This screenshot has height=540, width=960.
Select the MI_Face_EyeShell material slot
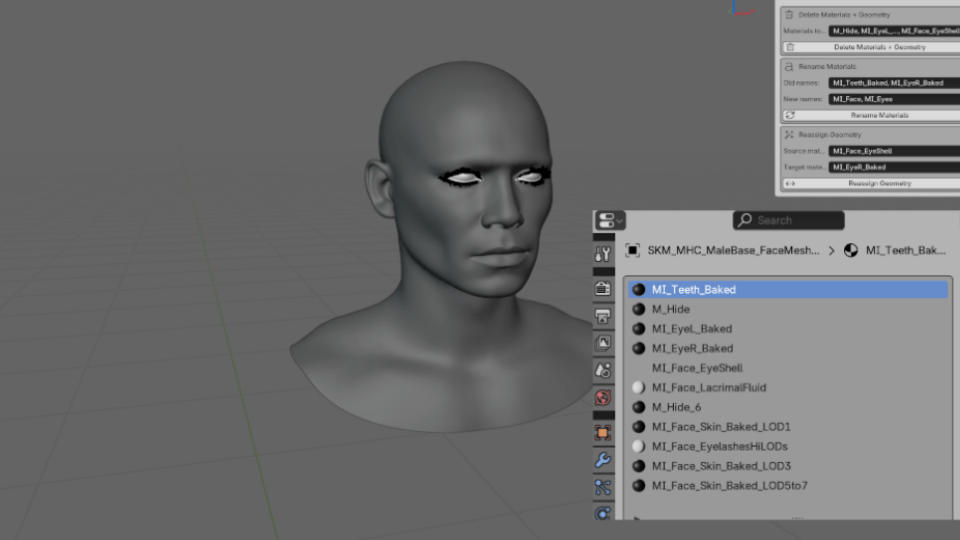[x=697, y=368]
